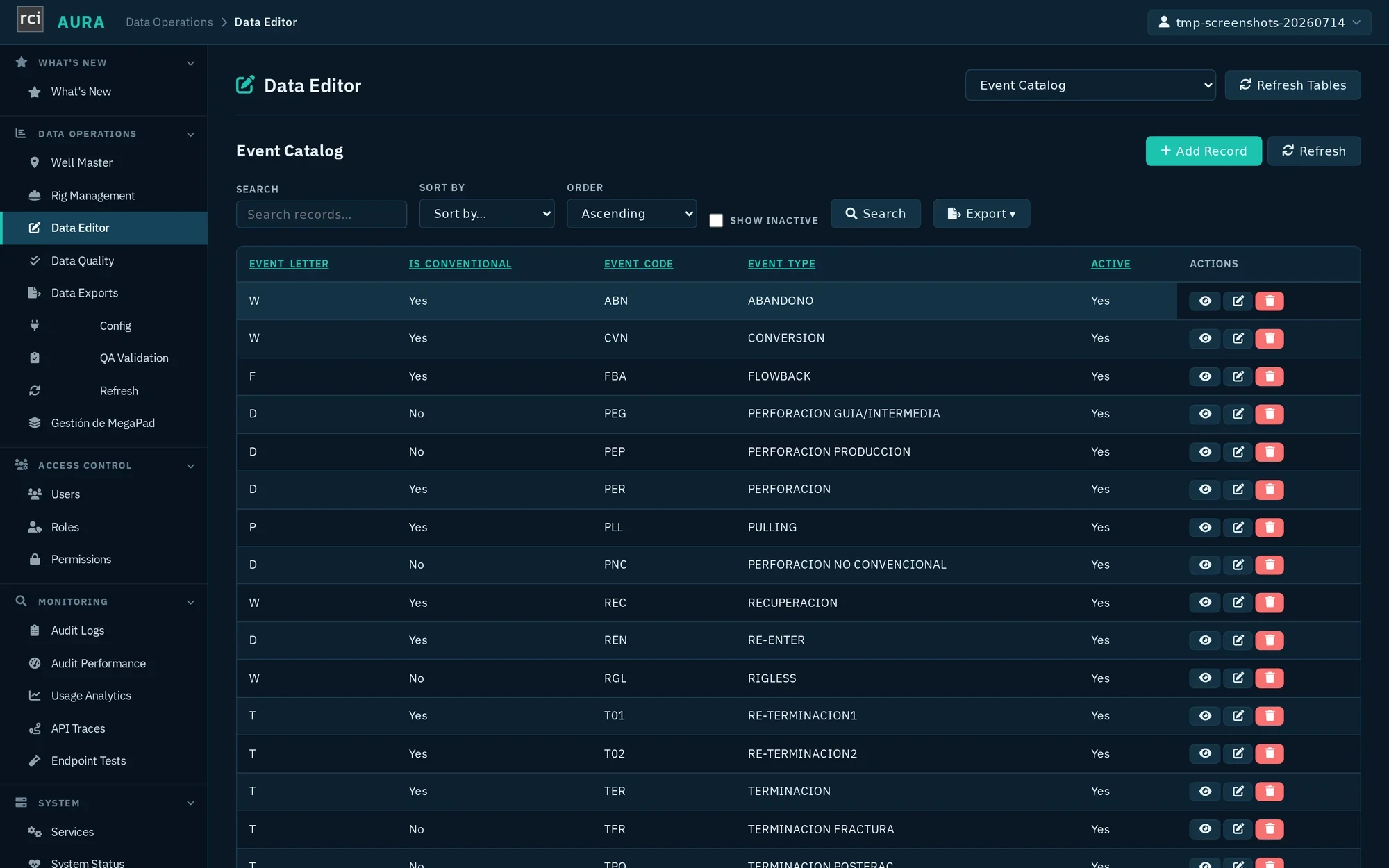Open Rig Management in sidebar

[104, 196]
